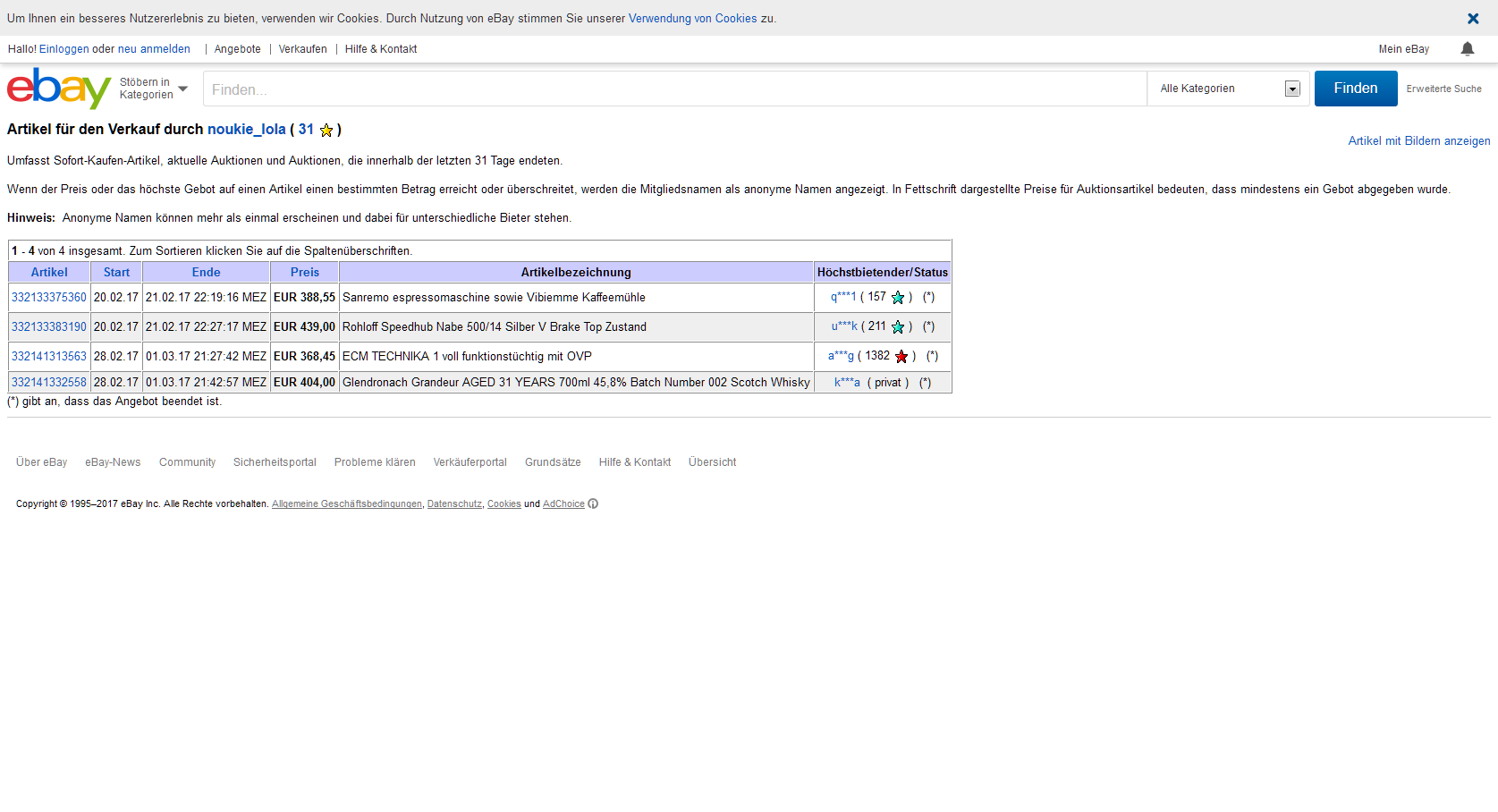Select the price EUR 439,00
1498x812 pixels.
pyautogui.click(x=304, y=327)
